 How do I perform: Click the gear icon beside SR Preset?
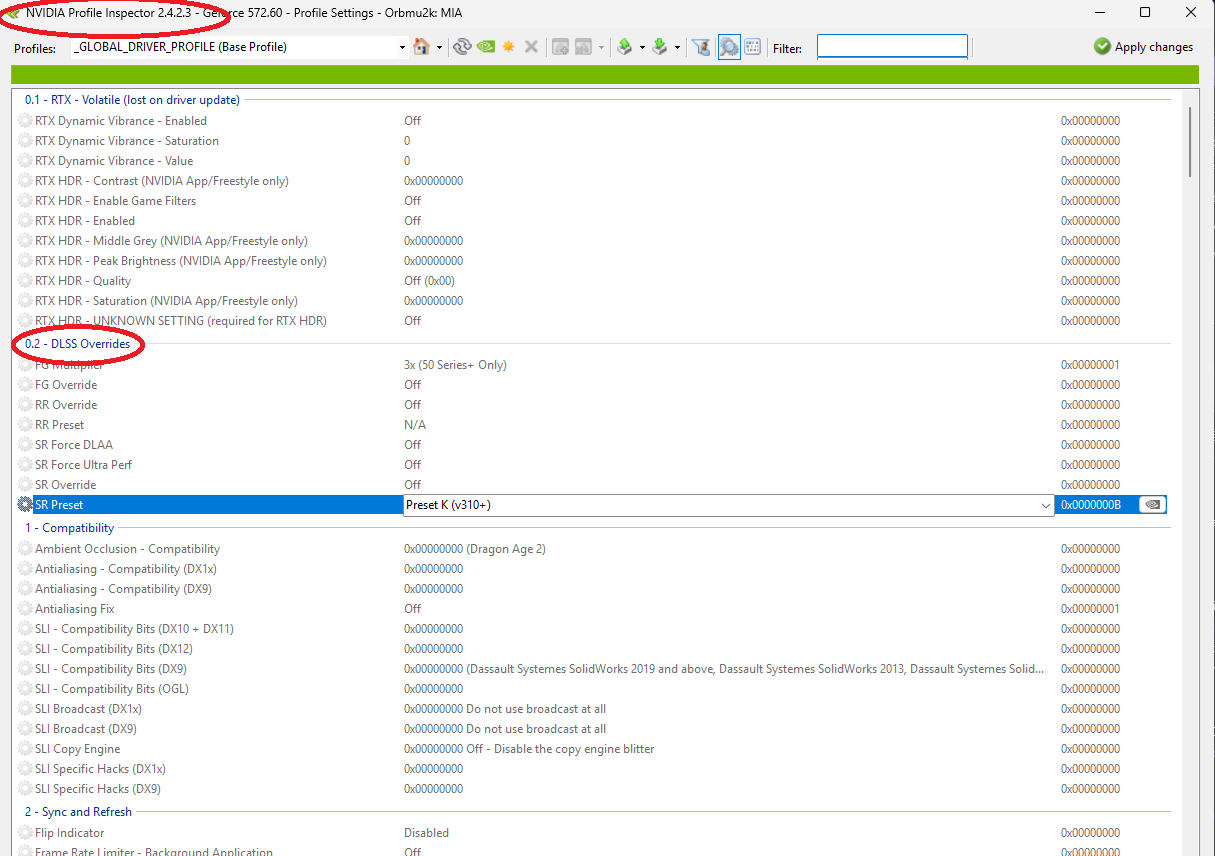point(25,505)
